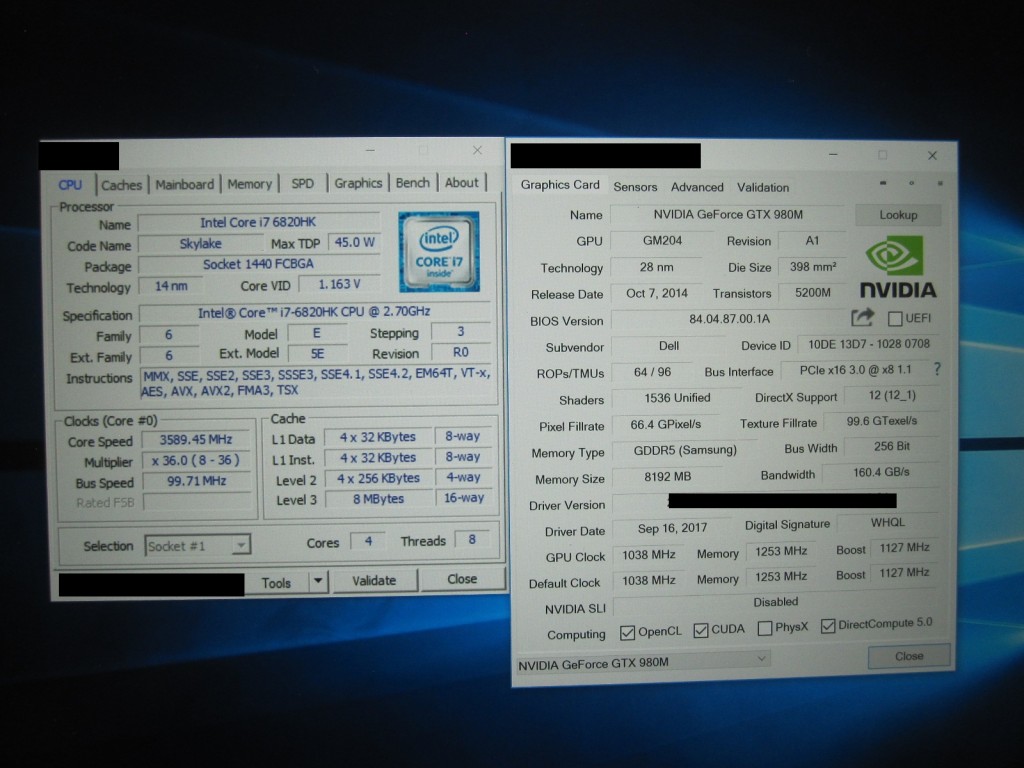This screenshot has width=1024, height=768.
Task: Click the Driver Date value Sep 16, 2017
Action: (672, 528)
